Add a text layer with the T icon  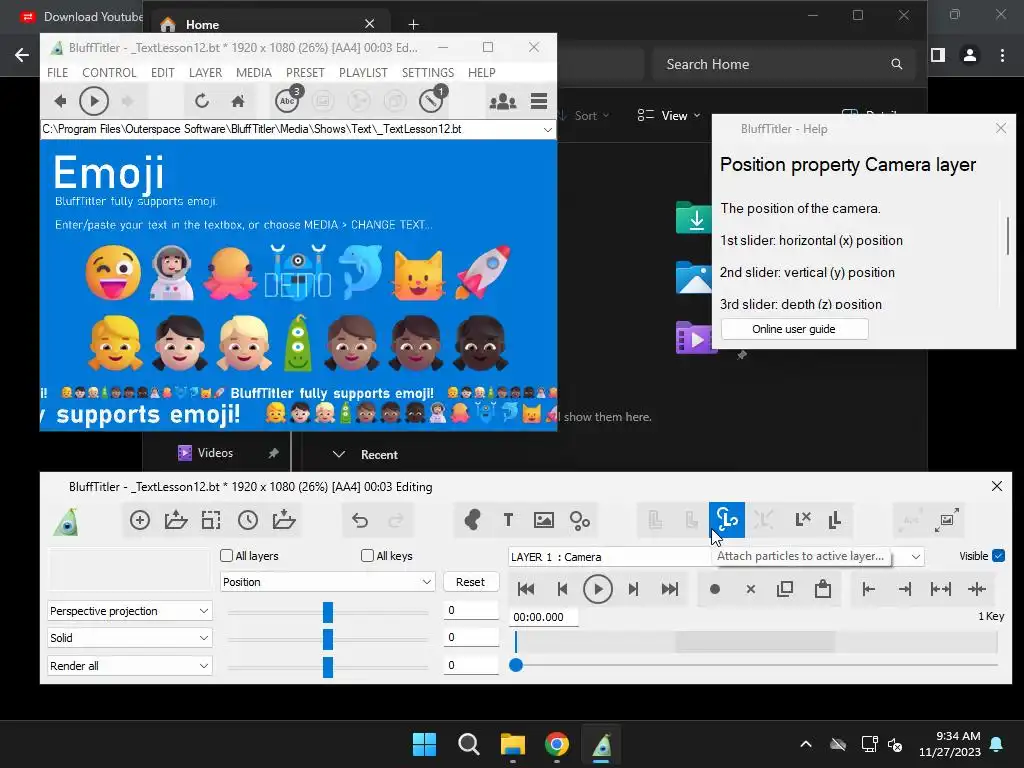pos(508,520)
